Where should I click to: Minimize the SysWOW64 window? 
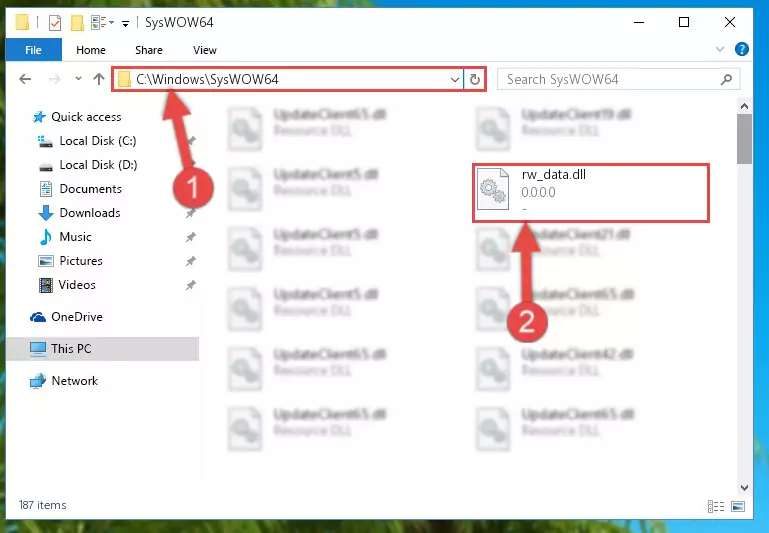[x=639, y=22]
